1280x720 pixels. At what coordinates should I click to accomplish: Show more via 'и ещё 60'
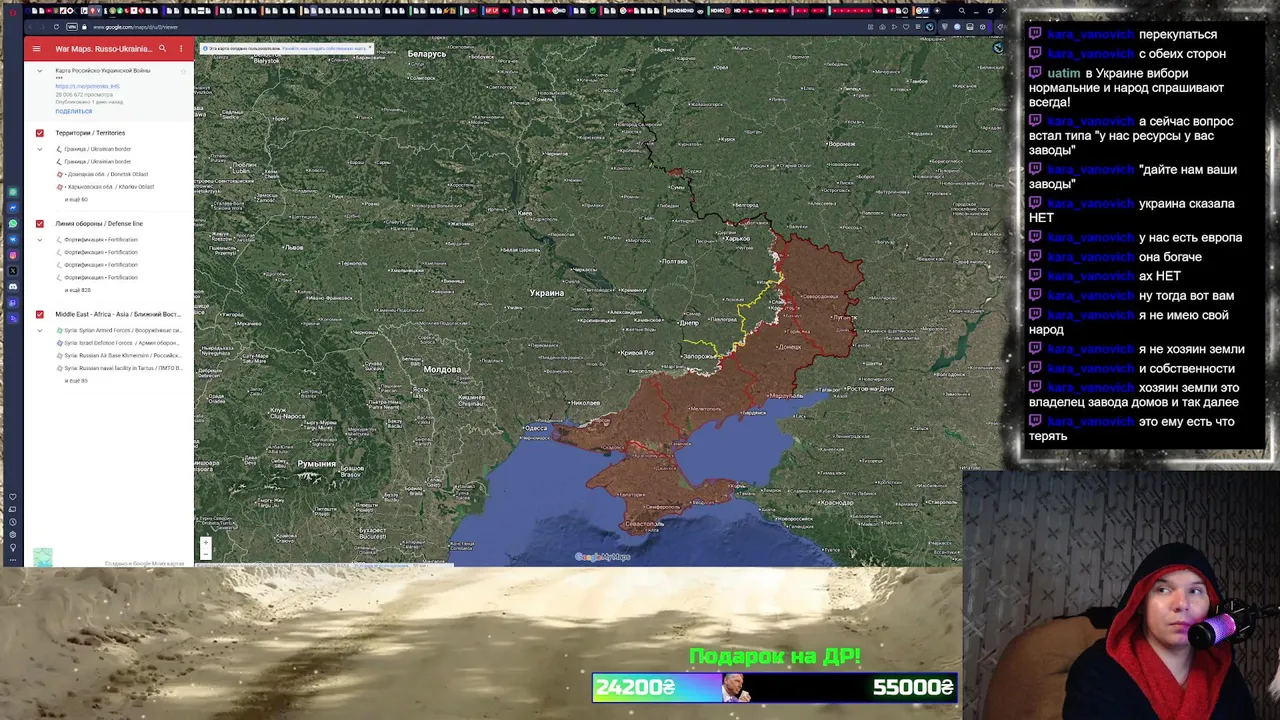(76, 199)
